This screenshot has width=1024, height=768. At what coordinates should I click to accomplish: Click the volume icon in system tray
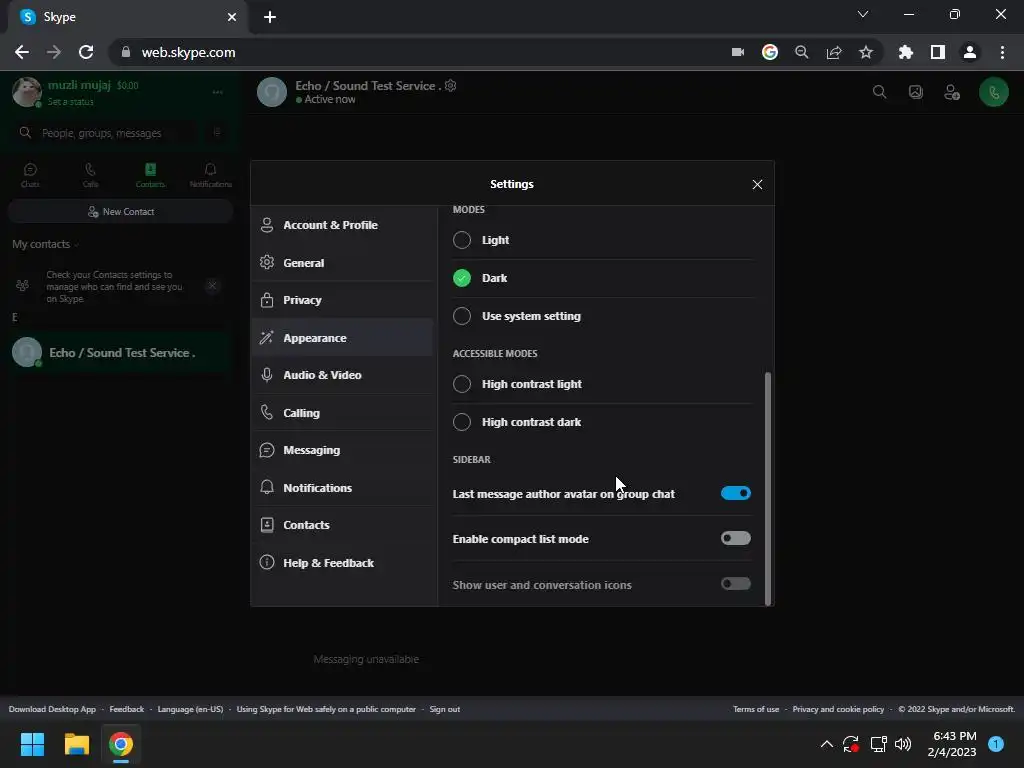pyautogui.click(x=903, y=744)
